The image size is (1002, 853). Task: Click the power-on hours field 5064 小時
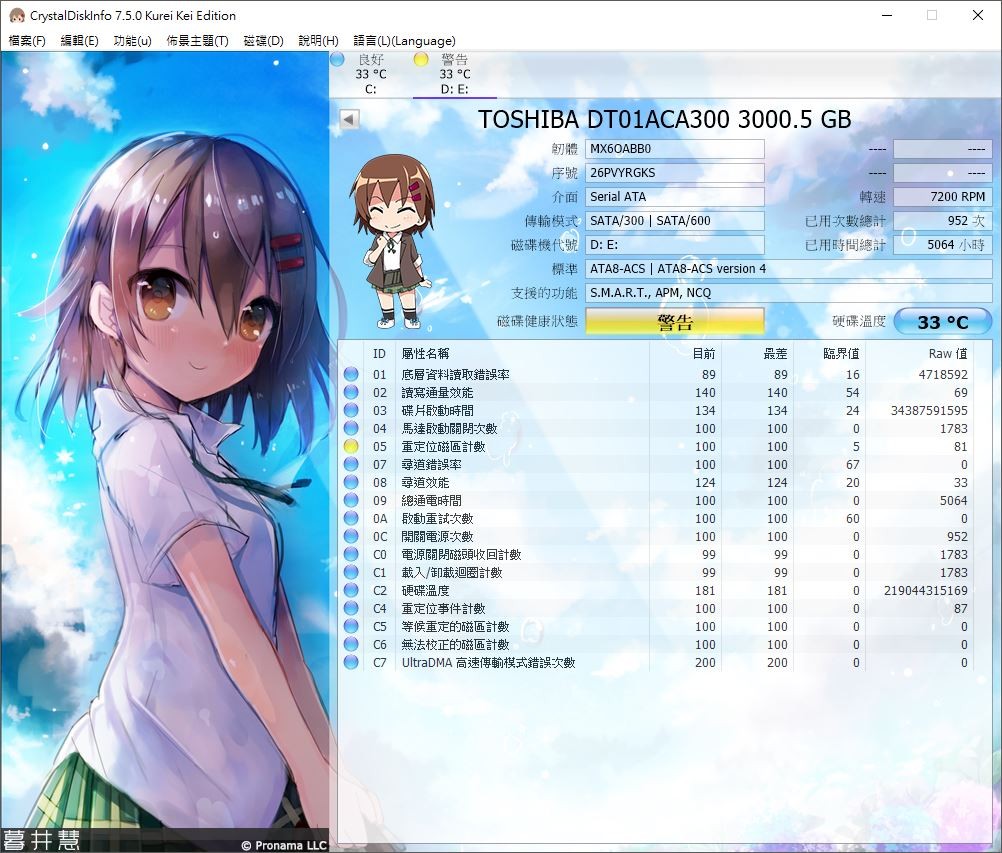(943, 245)
